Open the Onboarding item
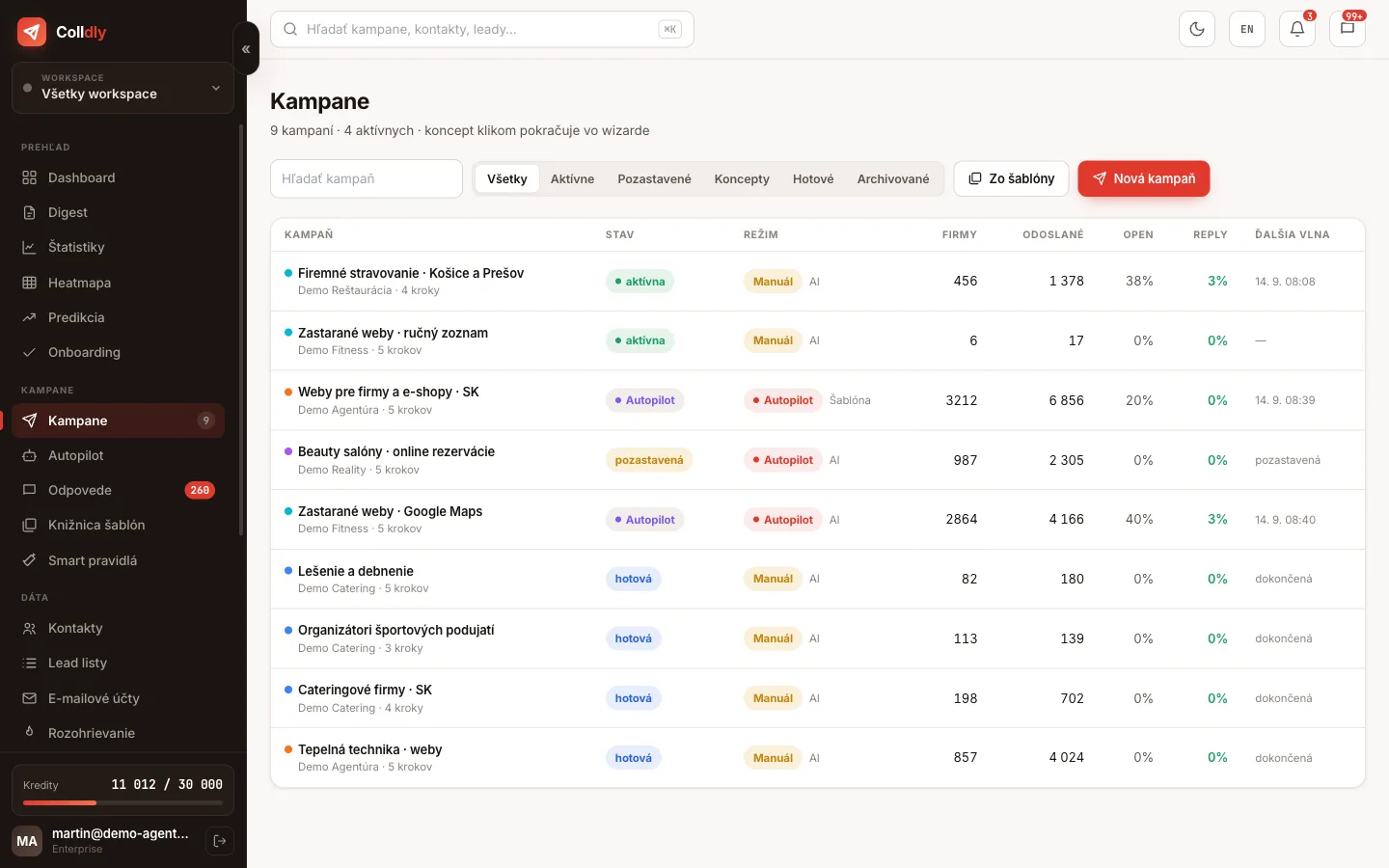1389x868 pixels. point(118,352)
